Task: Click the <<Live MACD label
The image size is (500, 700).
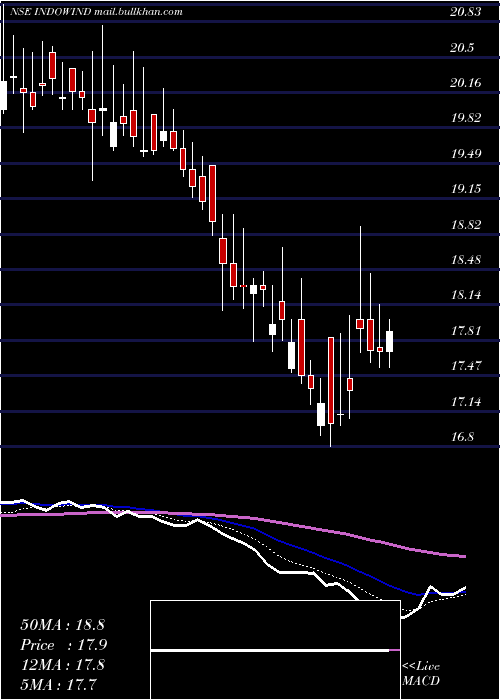Action: pos(421,674)
